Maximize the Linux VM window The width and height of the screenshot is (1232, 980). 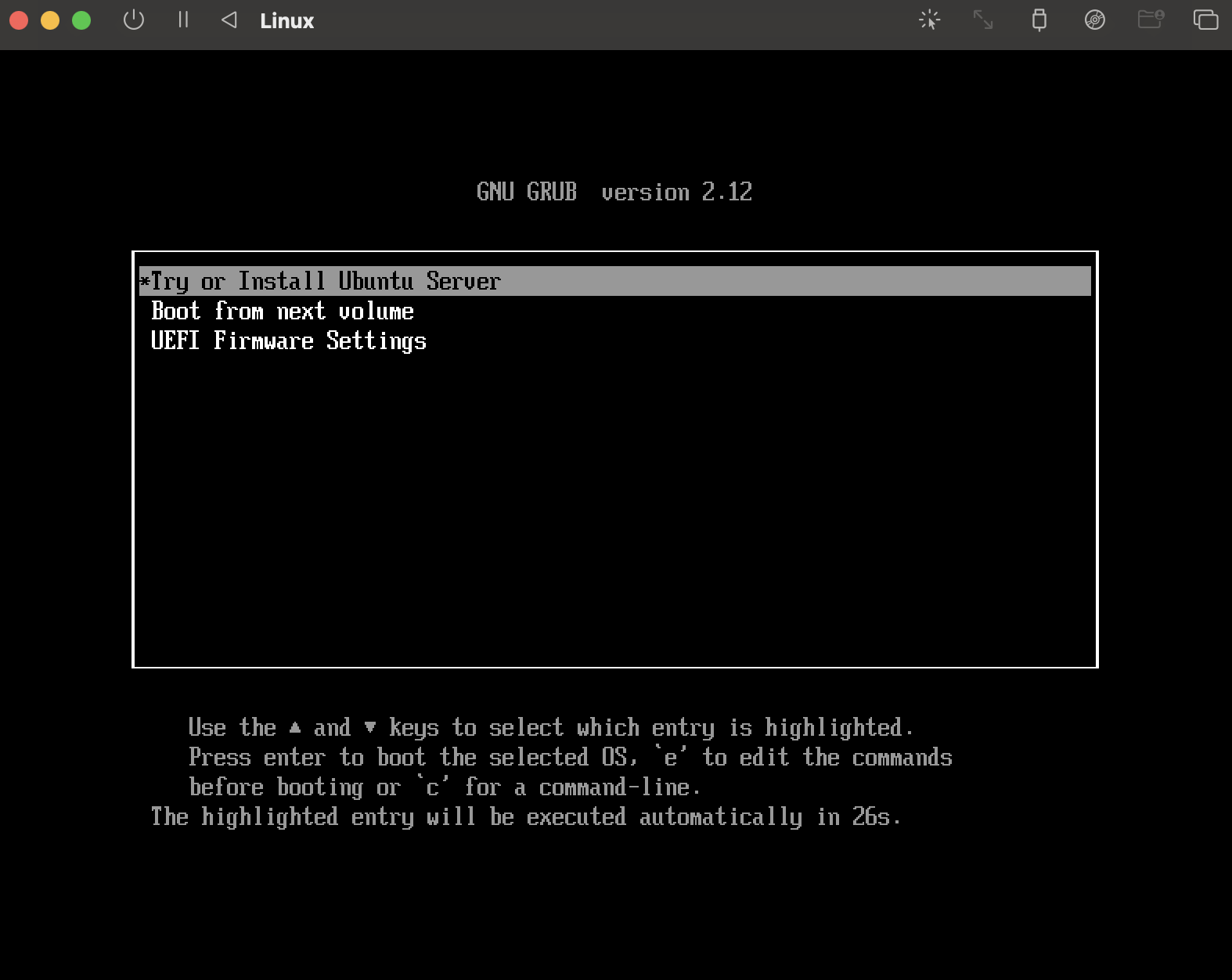tap(81, 20)
